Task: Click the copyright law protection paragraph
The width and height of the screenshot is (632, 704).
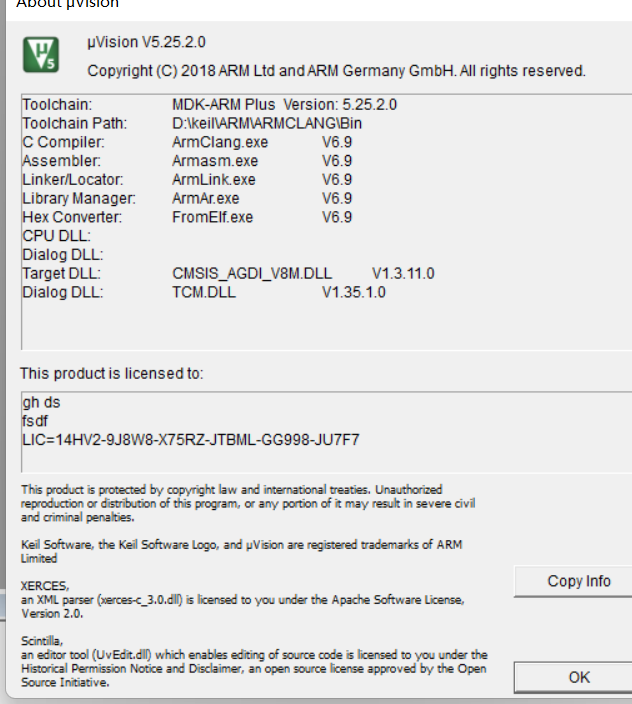Action: click(x=248, y=503)
